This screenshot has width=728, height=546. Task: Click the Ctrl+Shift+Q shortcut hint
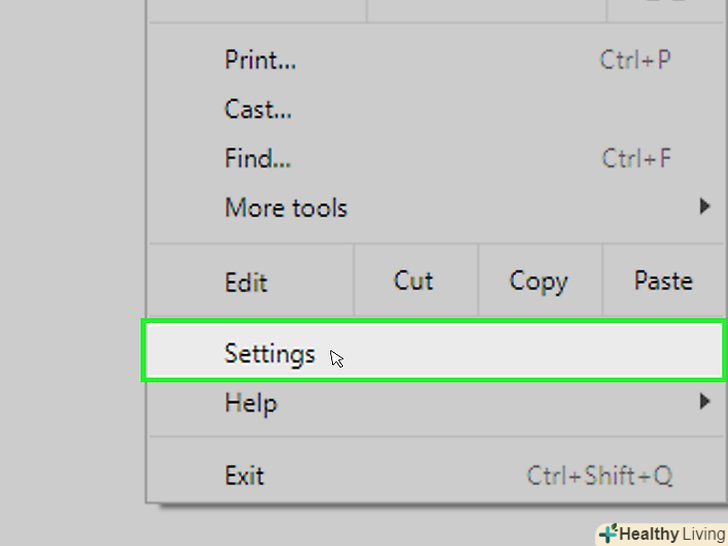click(600, 475)
